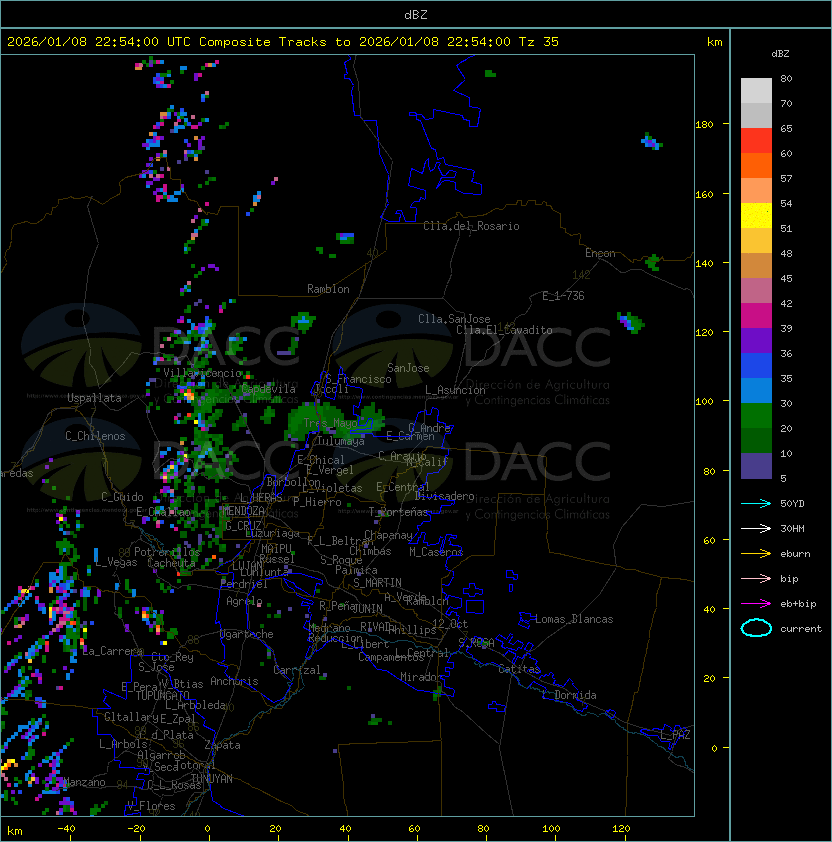Click the 'L_Asuncion' map label
The image size is (832, 842).
click(455, 390)
